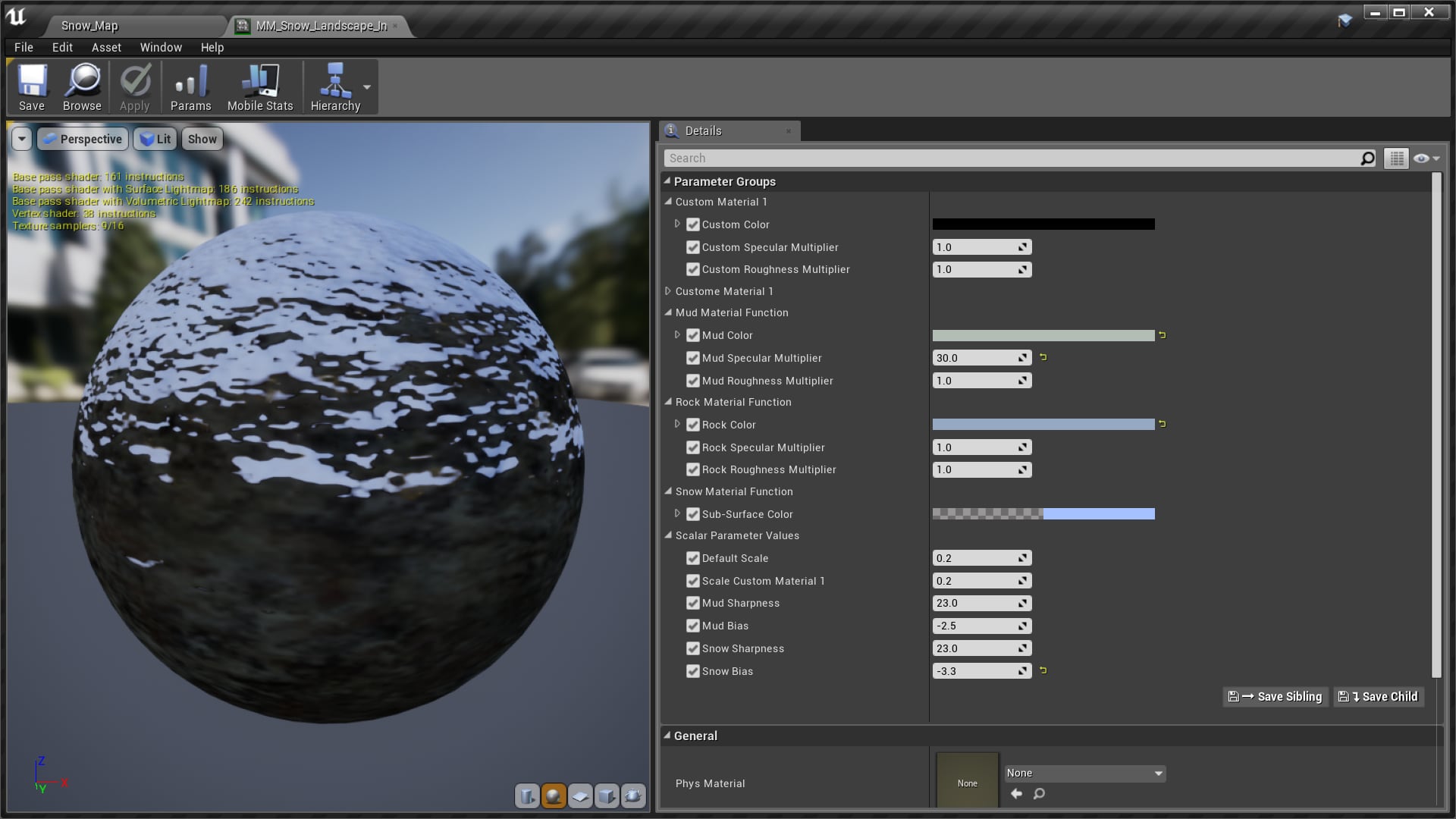This screenshot has height=819, width=1456.
Task: Reset Mud Specular Multiplier to default
Action: [1043, 357]
